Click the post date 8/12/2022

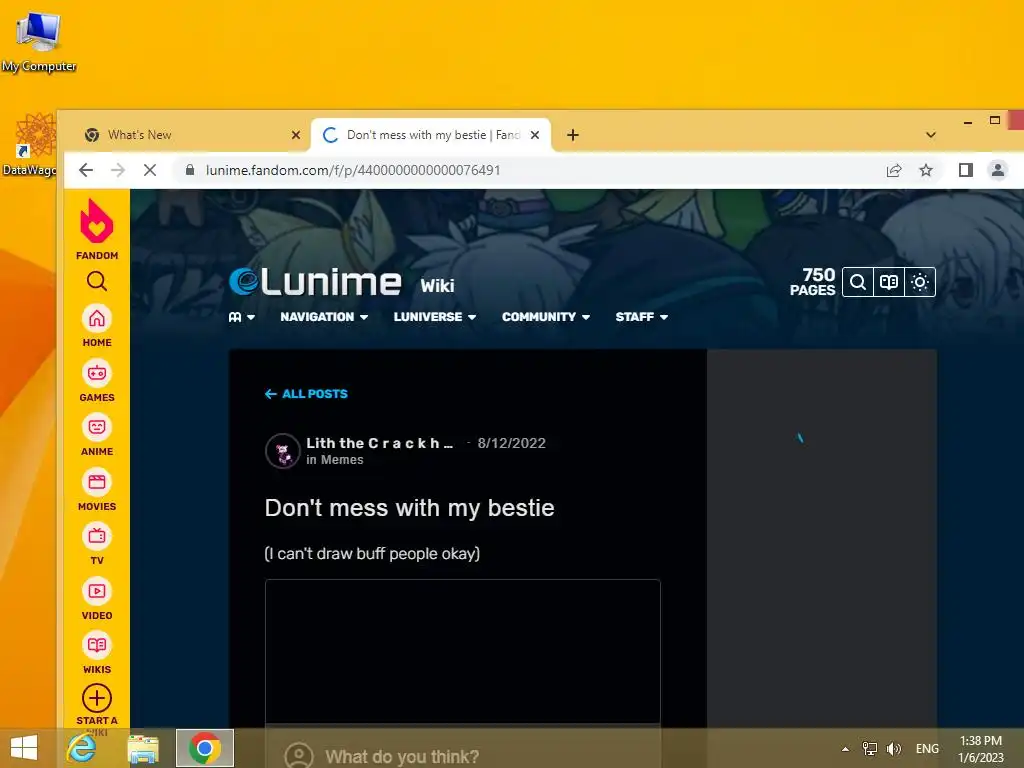pyautogui.click(x=511, y=443)
